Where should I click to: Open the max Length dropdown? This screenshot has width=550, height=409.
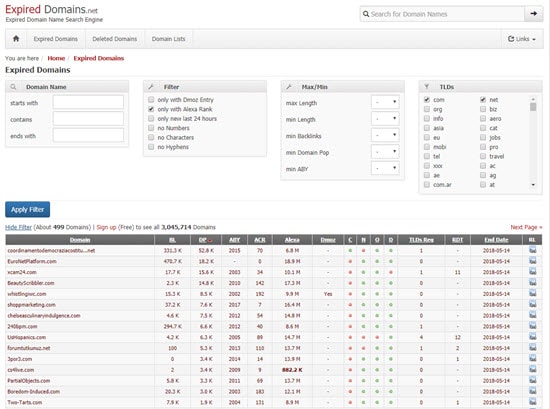[x=385, y=102]
